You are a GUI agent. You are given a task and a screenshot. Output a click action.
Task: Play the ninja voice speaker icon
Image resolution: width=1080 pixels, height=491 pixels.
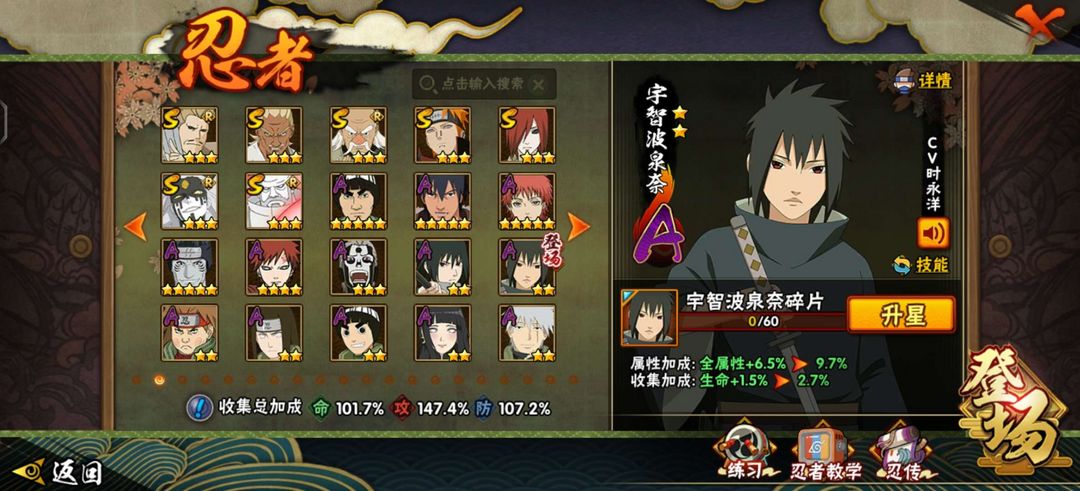click(933, 233)
